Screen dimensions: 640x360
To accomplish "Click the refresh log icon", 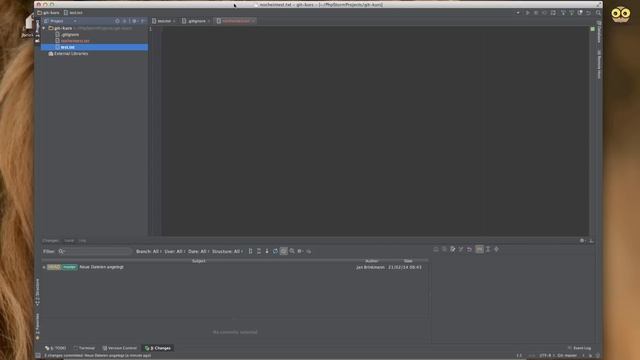I will click(x=275, y=251).
